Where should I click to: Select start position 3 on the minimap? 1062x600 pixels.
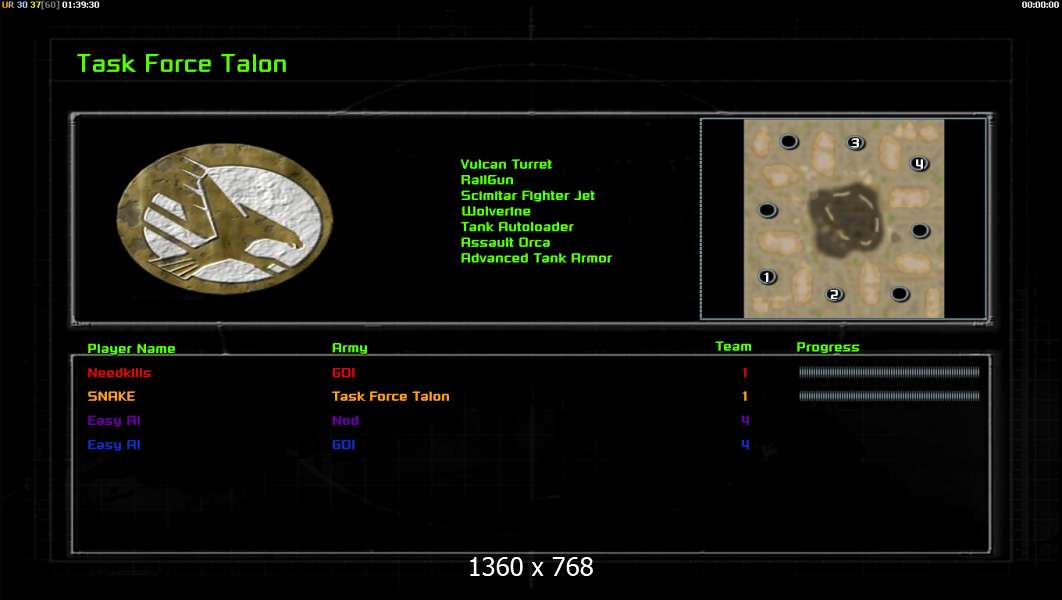pos(855,143)
